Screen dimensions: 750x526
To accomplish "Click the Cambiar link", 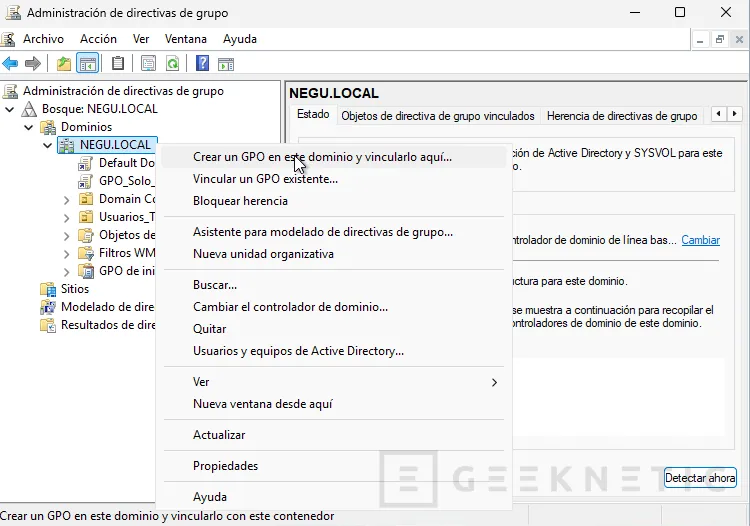I will click(x=700, y=240).
